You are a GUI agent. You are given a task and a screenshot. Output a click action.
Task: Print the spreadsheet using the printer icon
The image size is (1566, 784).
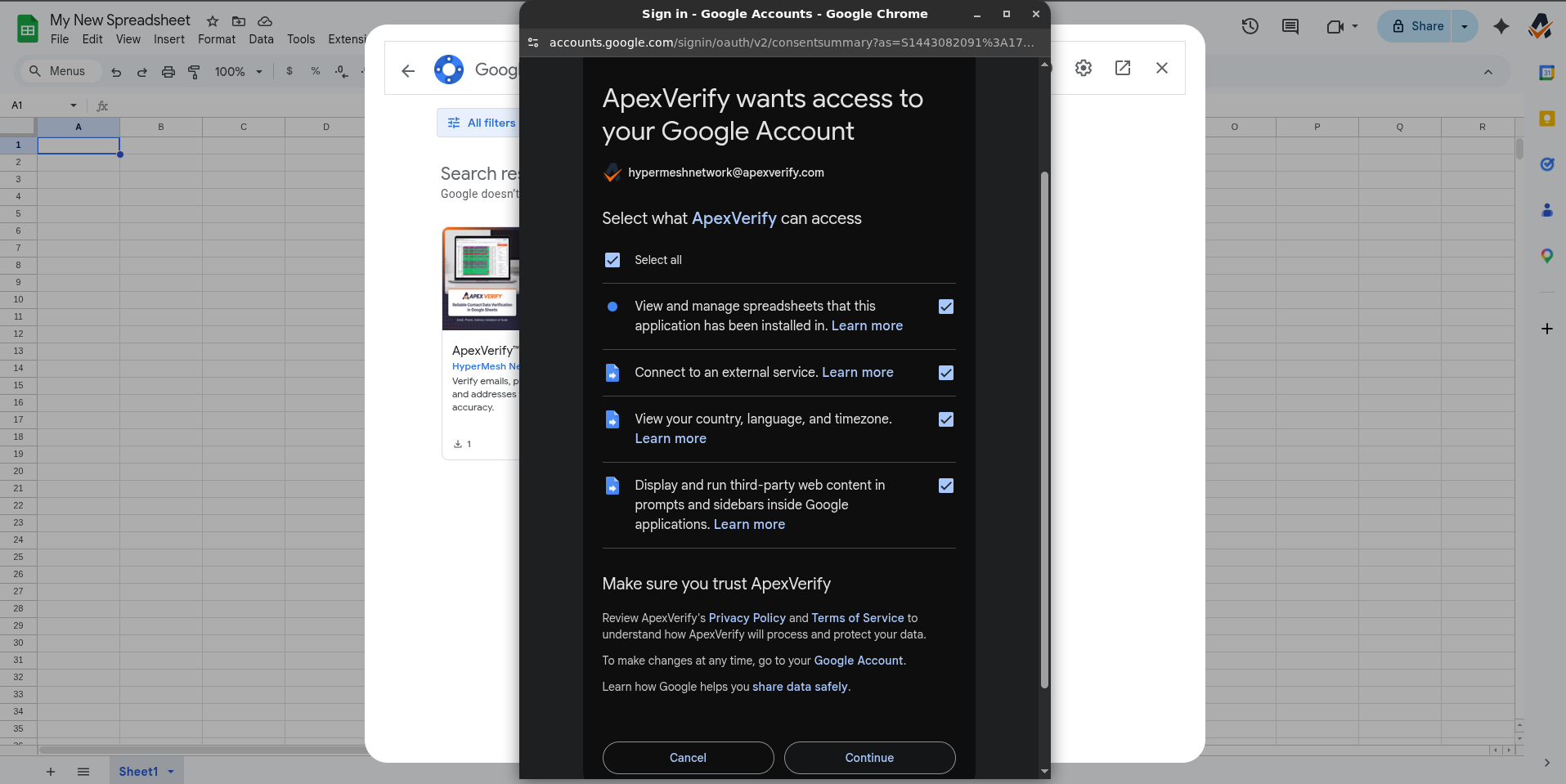tap(168, 72)
